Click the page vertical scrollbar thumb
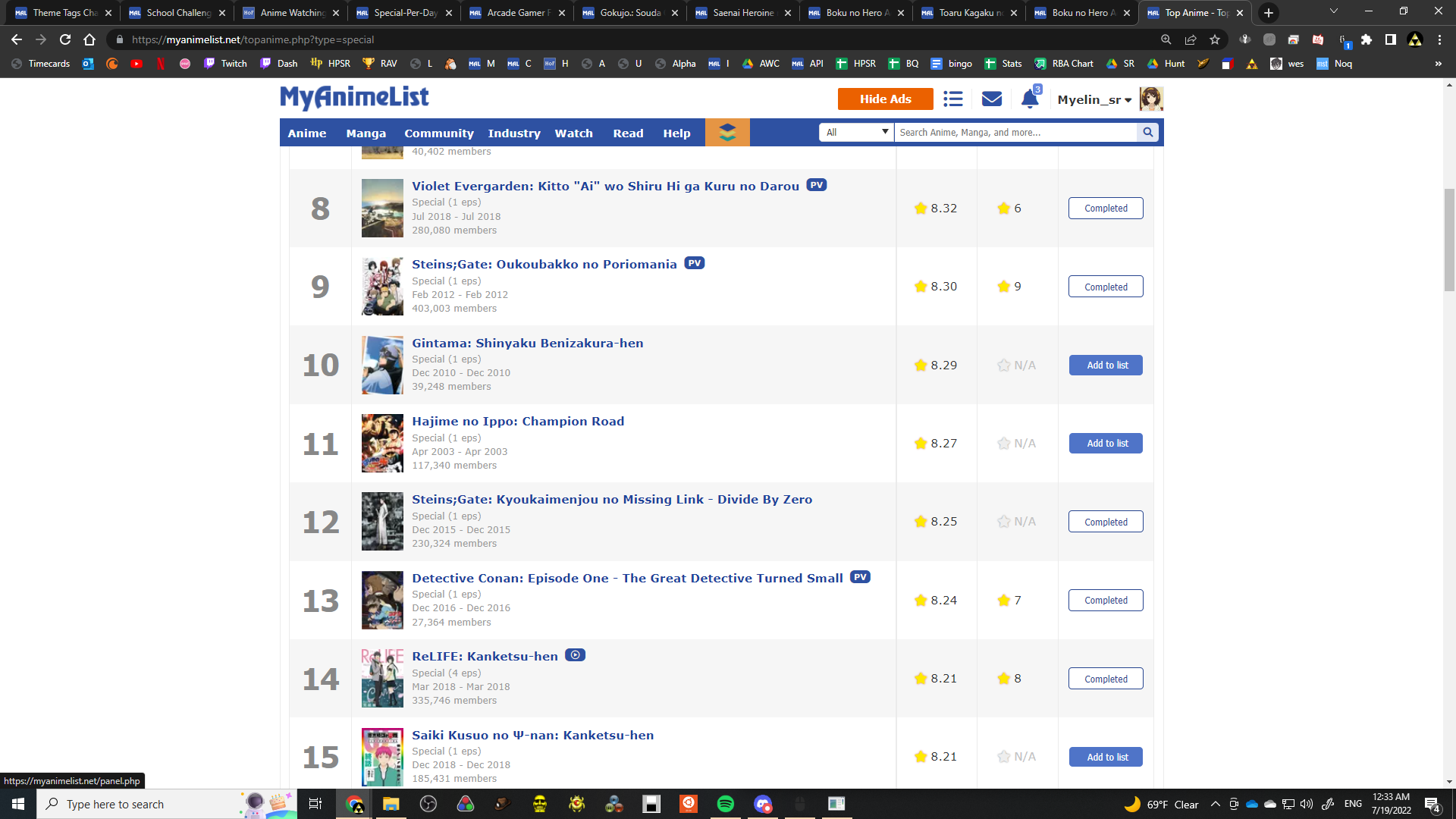1456x819 pixels. (x=1449, y=239)
